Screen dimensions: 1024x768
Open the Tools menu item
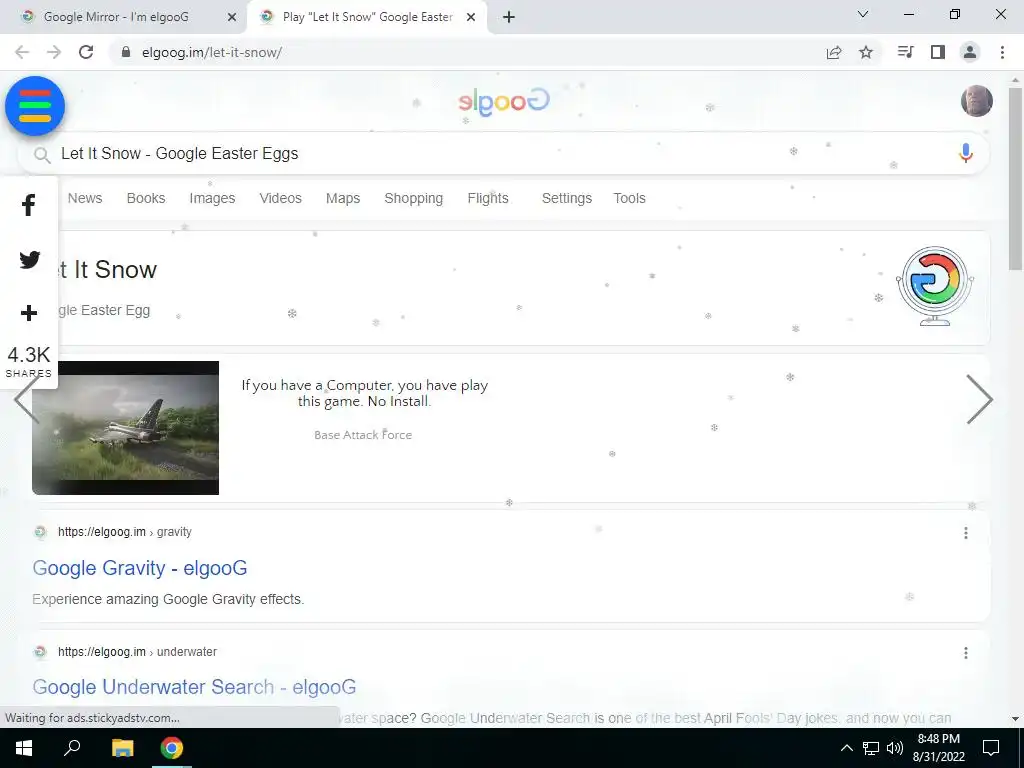(629, 198)
